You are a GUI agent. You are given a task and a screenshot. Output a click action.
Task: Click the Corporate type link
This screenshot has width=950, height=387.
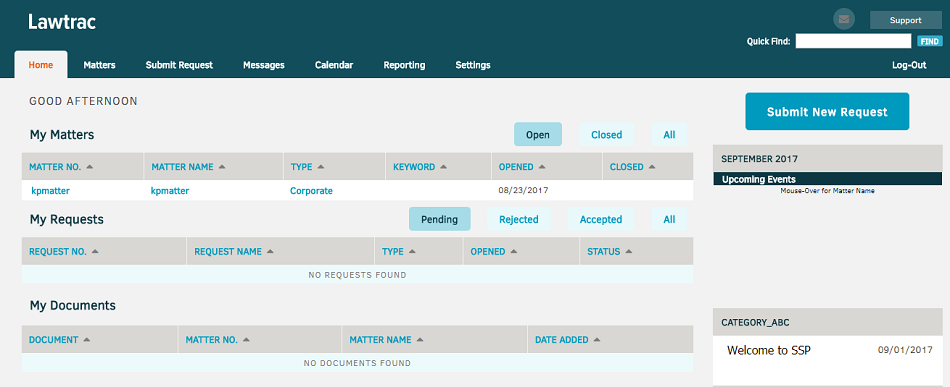click(x=311, y=191)
